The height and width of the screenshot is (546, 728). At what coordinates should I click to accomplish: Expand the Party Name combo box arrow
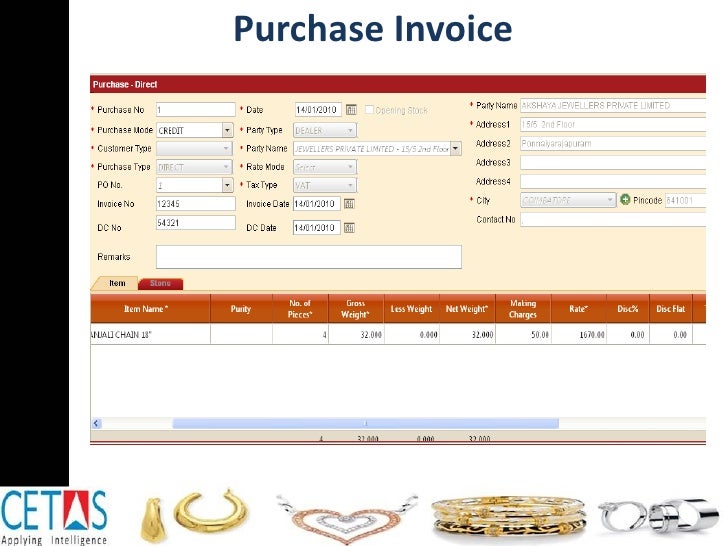click(x=455, y=149)
